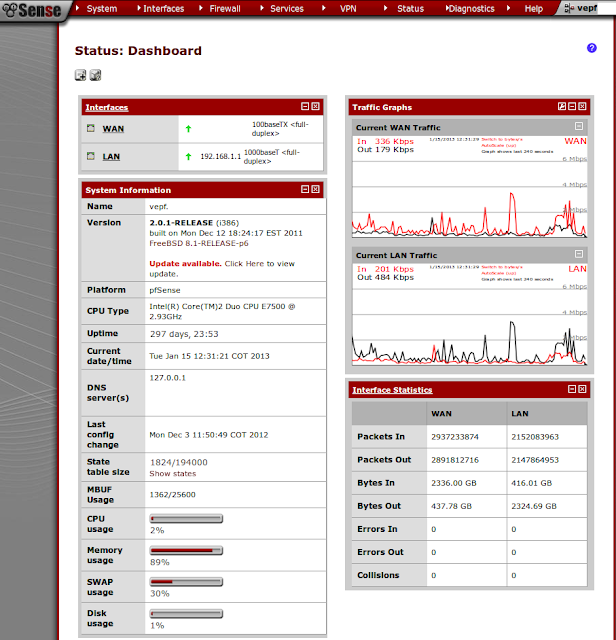Click the WAN interface icon
This screenshot has width=616, height=640.
click(91, 128)
